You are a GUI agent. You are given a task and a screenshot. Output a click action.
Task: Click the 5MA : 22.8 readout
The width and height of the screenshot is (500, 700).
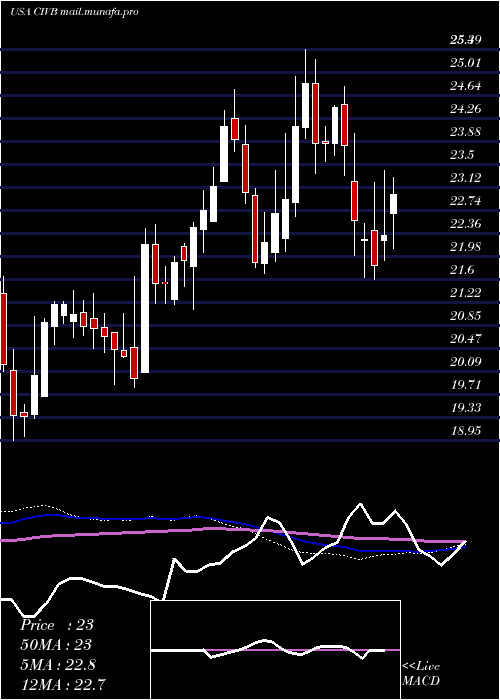tap(58, 664)
